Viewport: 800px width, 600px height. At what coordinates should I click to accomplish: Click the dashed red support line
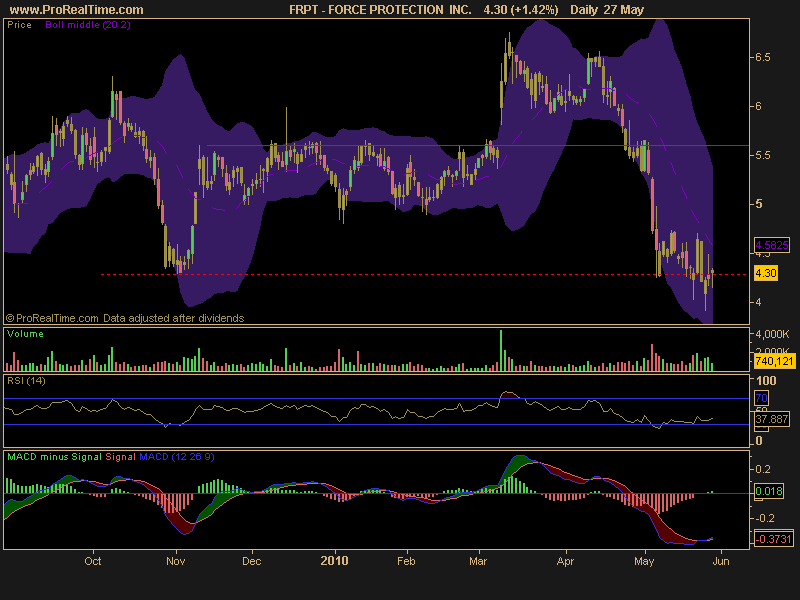click(x=423, y=274)
